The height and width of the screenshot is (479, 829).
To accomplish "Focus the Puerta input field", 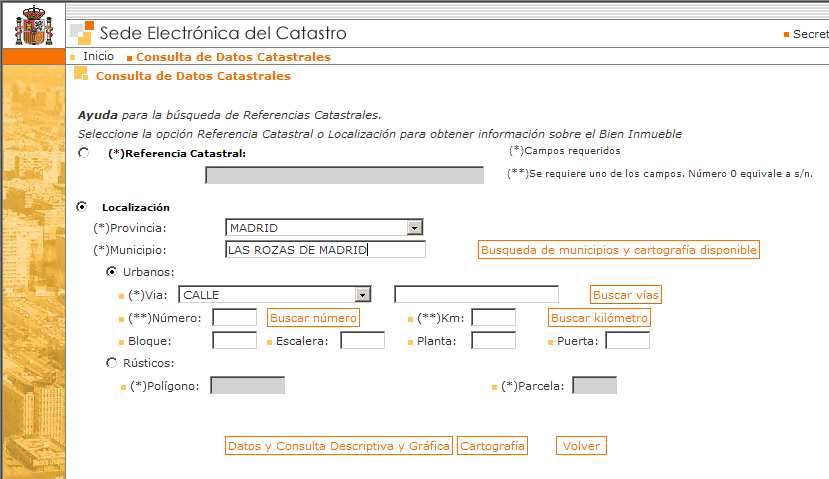I will 628,340.
